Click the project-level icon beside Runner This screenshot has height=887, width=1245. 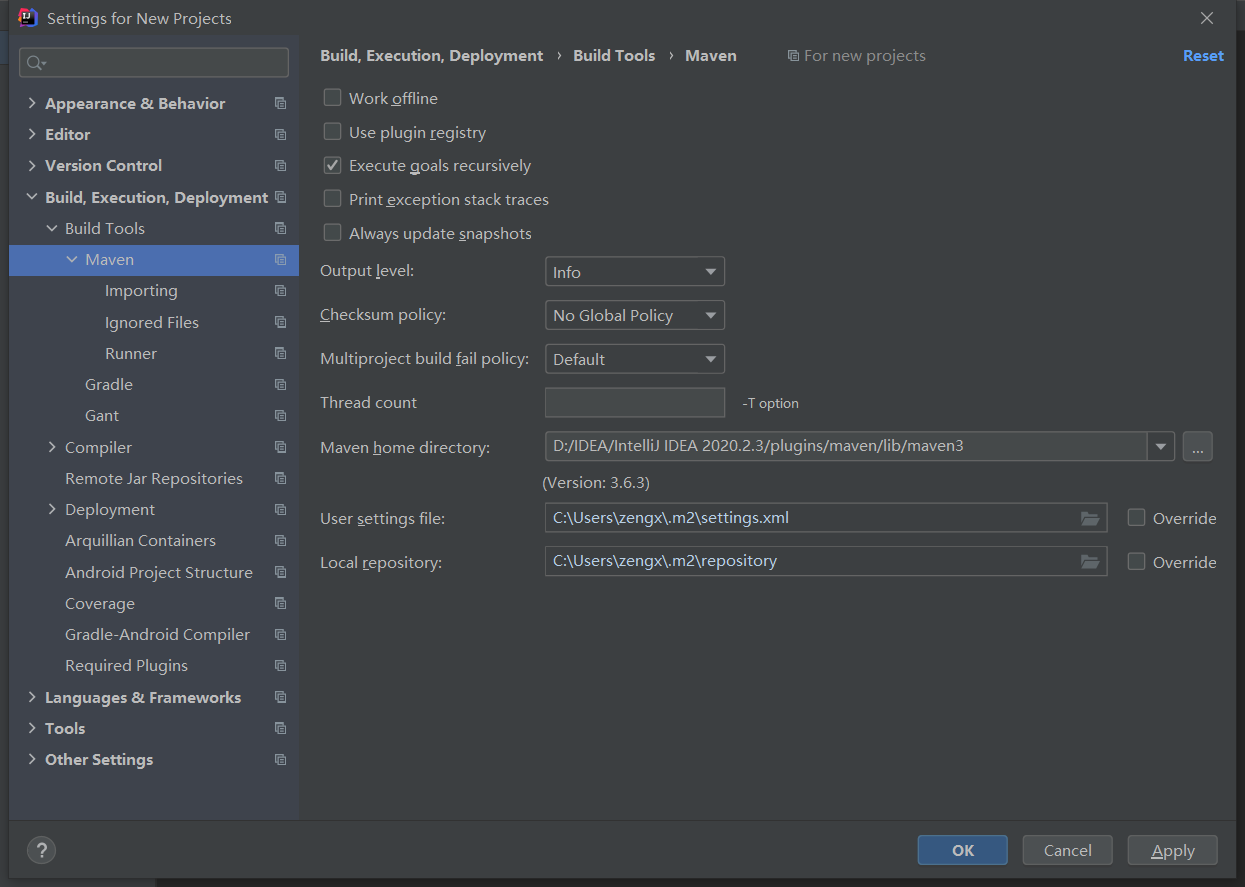(280, 353)
